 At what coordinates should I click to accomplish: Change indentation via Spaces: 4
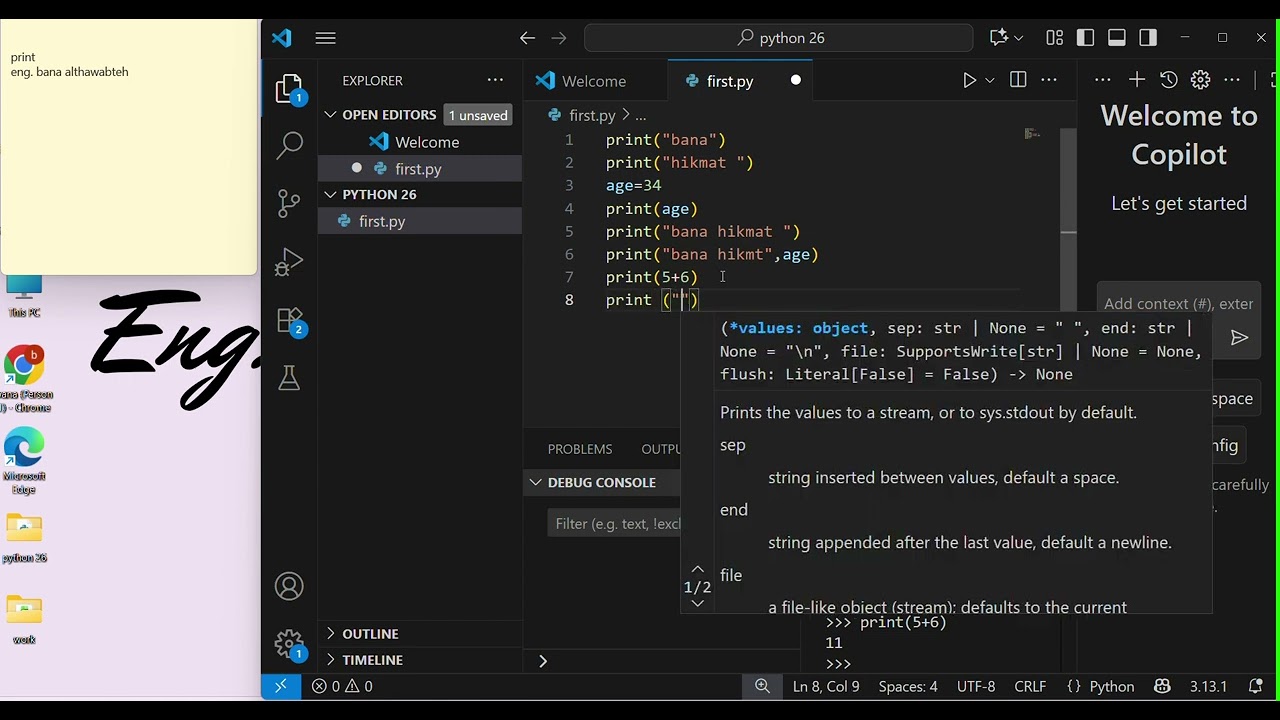[908, 686]
